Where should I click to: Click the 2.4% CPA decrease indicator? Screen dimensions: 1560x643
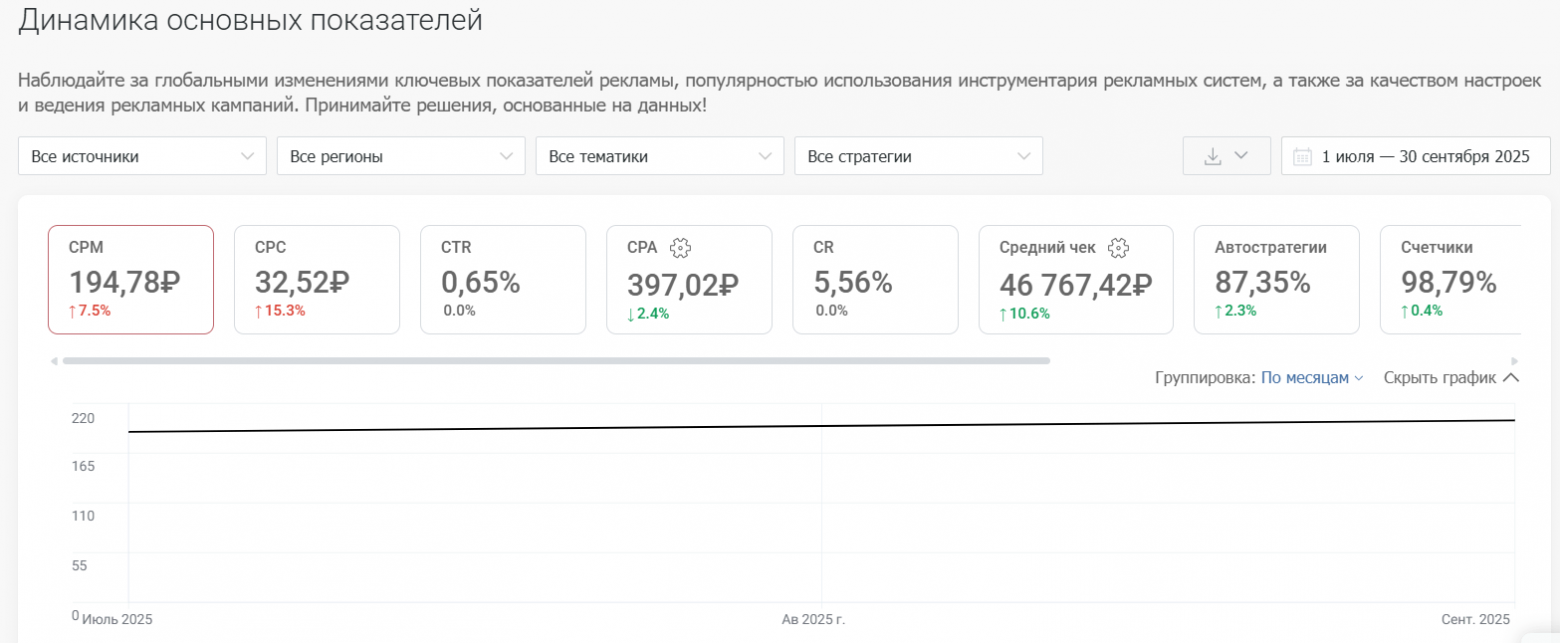coord(648,313)
